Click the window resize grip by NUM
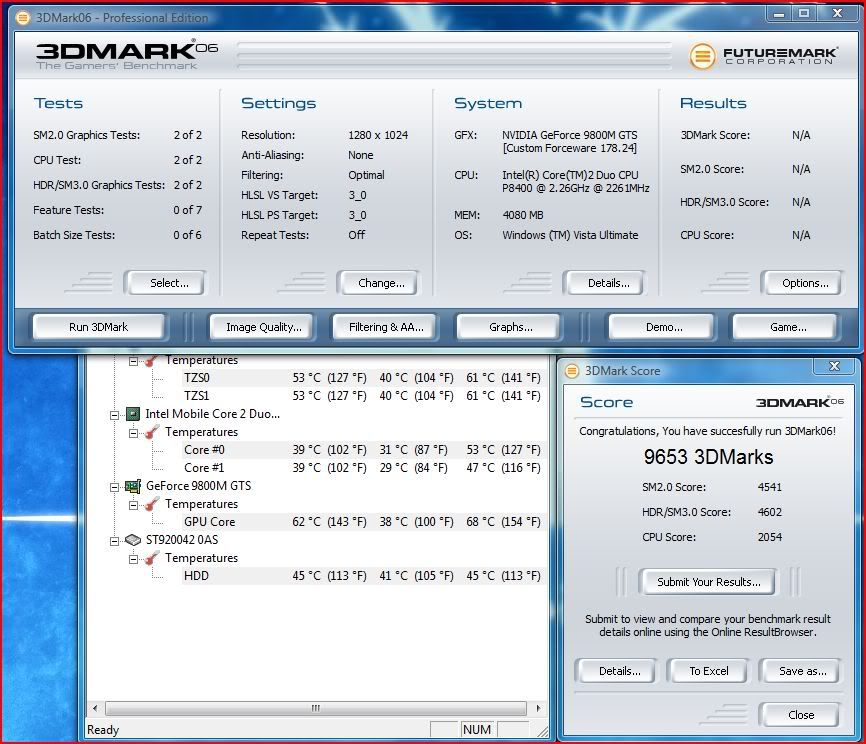The height and width of the screenshot is (744, 866). coord(542,731)
